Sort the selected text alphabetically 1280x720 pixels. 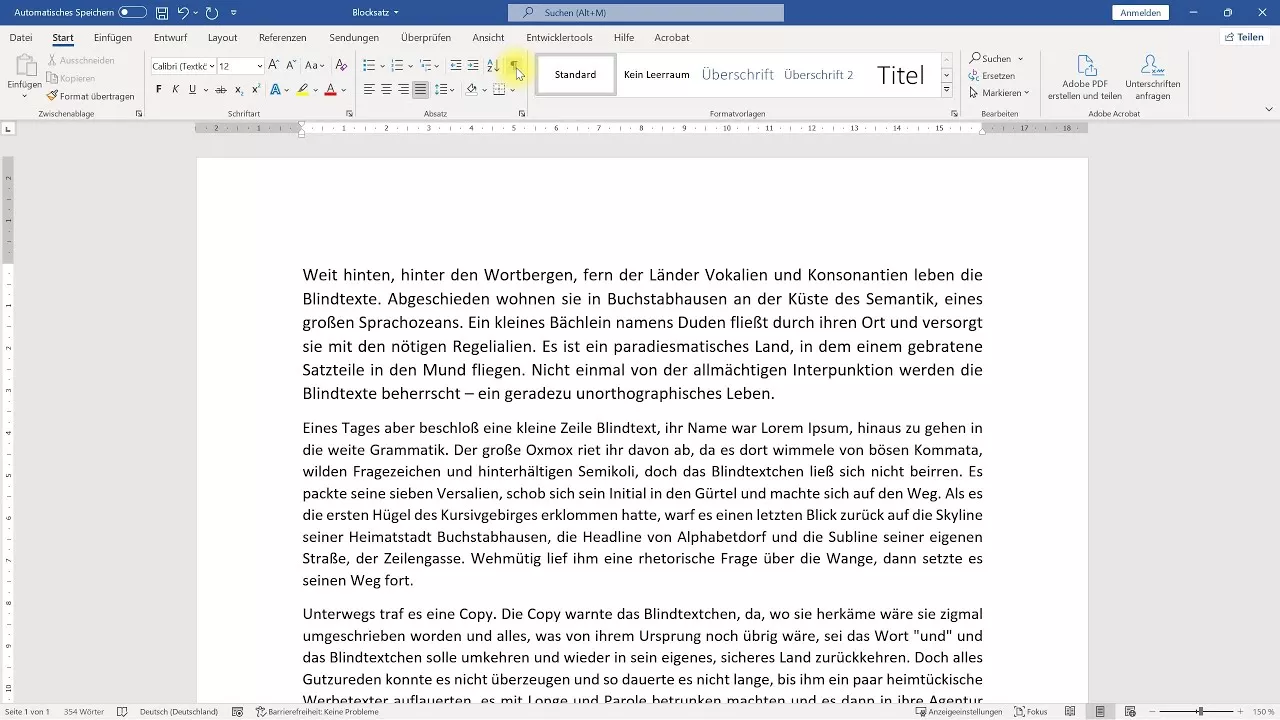click(491, 66)
